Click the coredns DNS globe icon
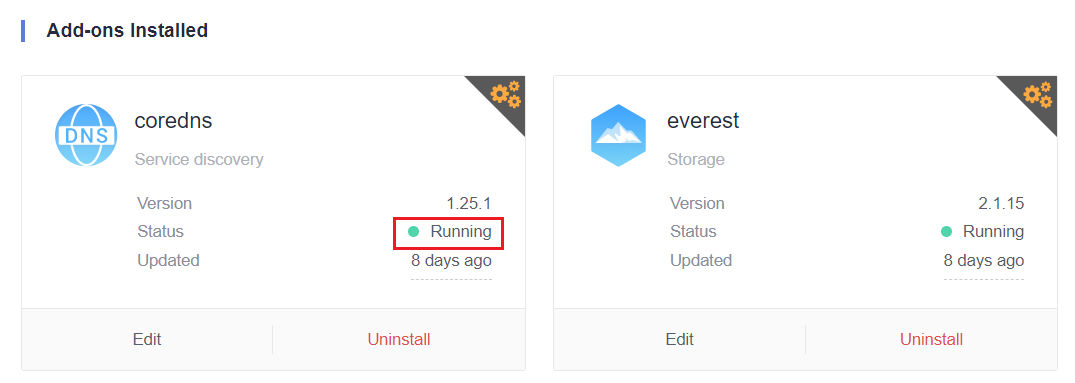This screenshot has width=1075, height=383. (86, 135)
